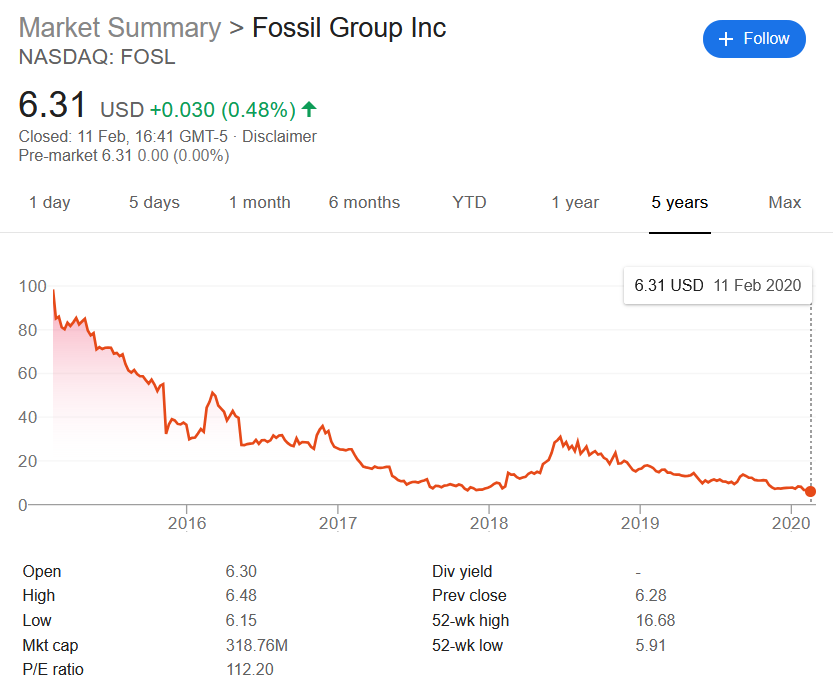Click the 2018 label on chart axis

pos(489,523)
